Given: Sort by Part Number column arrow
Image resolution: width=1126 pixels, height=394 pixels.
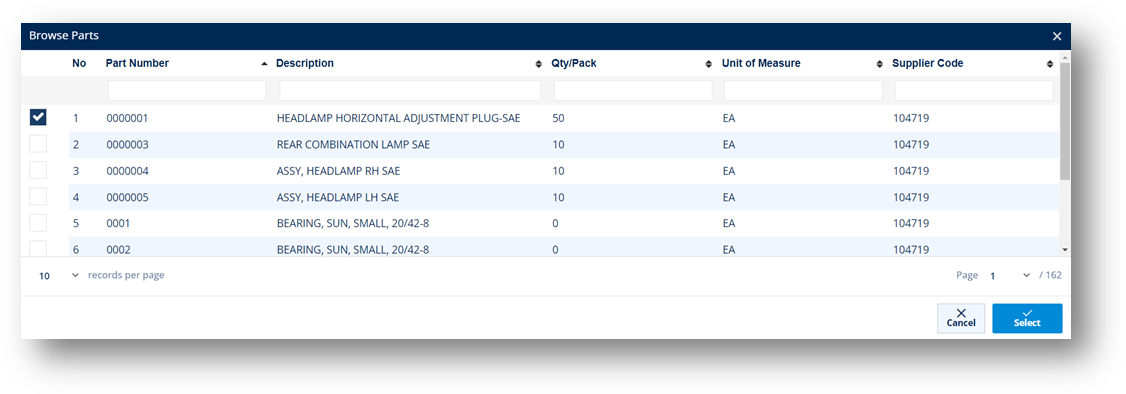Looking at the screenshot, I should click(264, 64).
